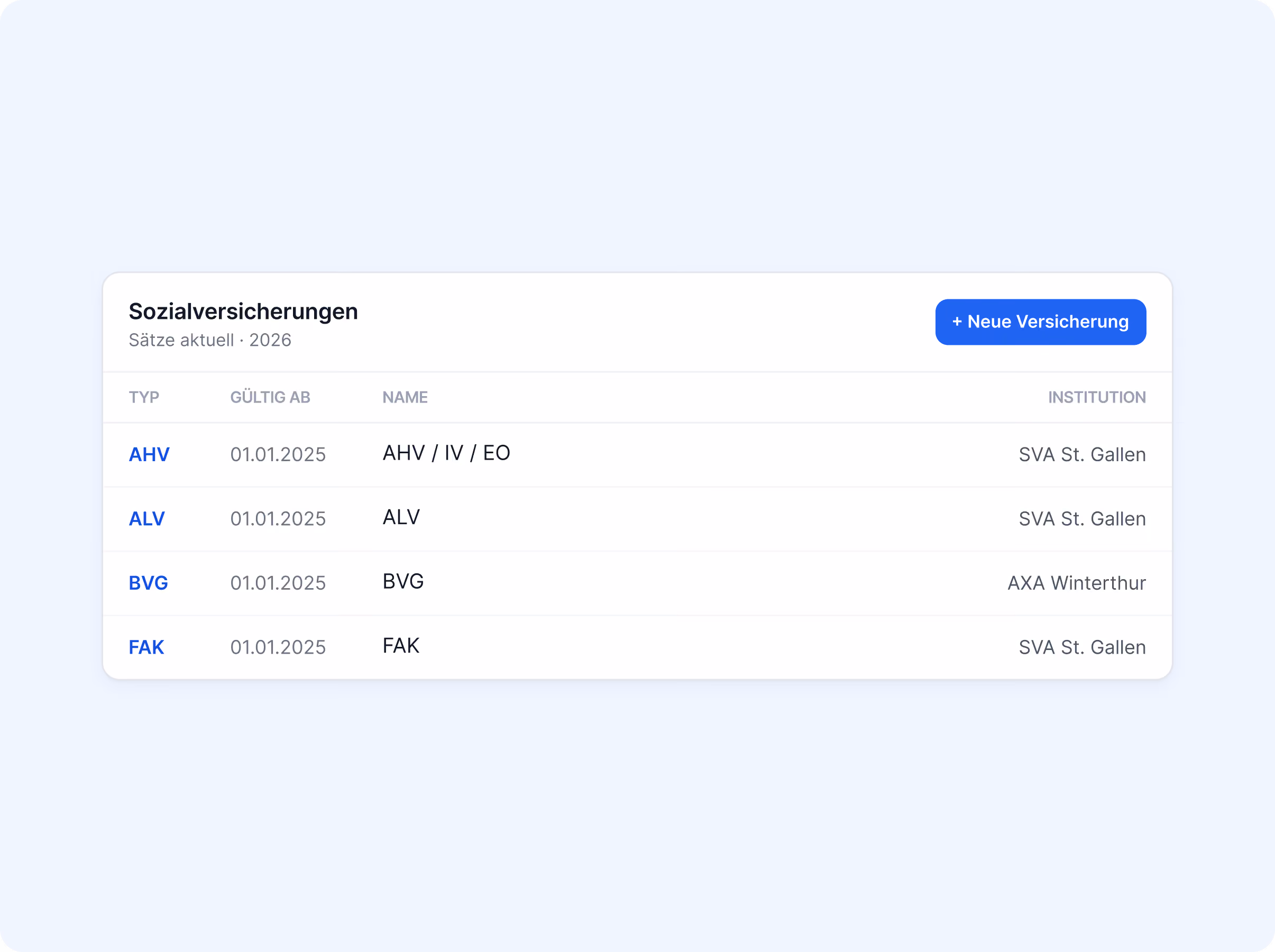
Task: Click the ALV name cell
Action: click(401, 517)
